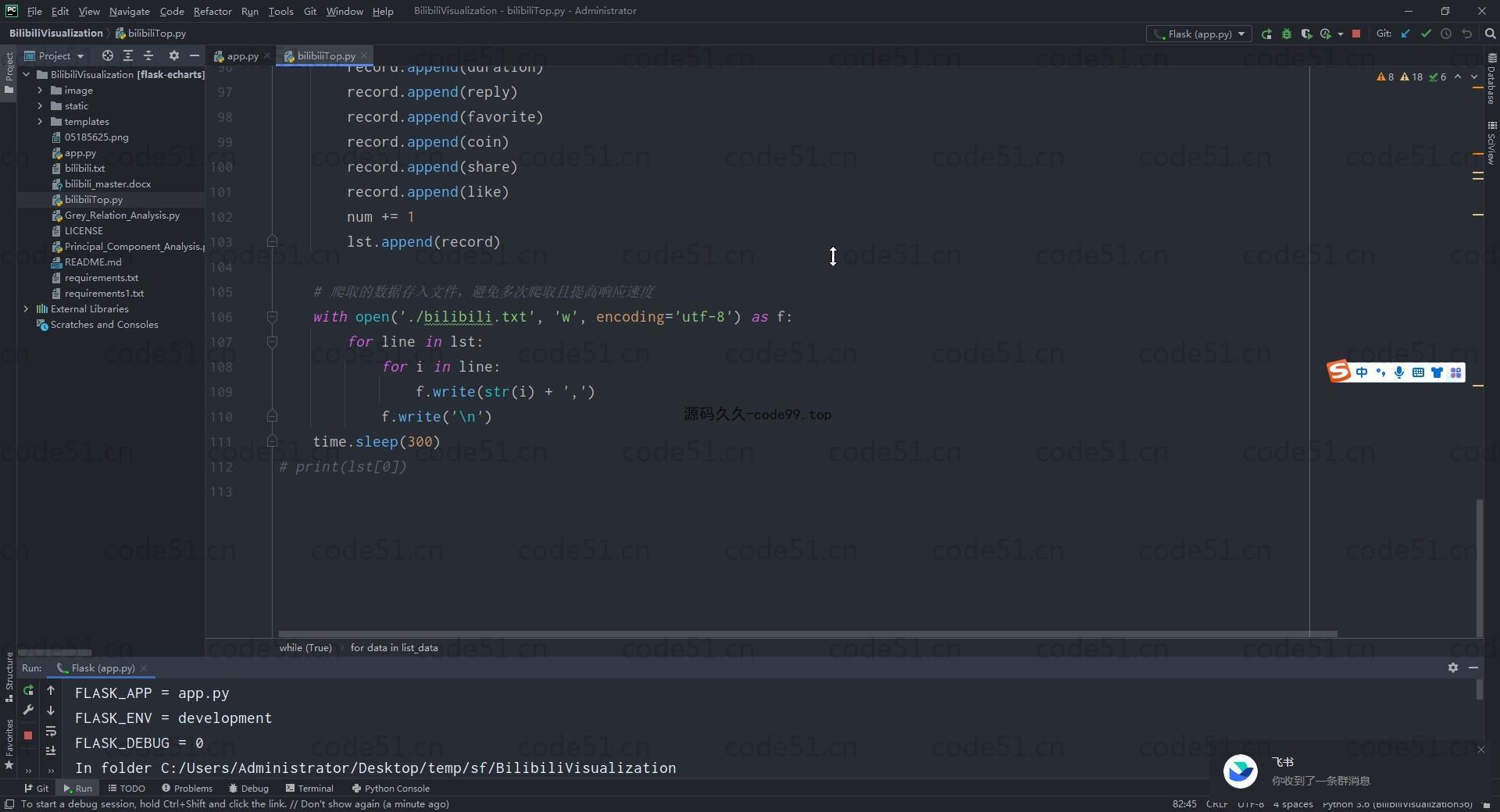Screen dimensions: 1500x812
Task: Open profiler options dropdown arrow
Action: pos(1340,34)
